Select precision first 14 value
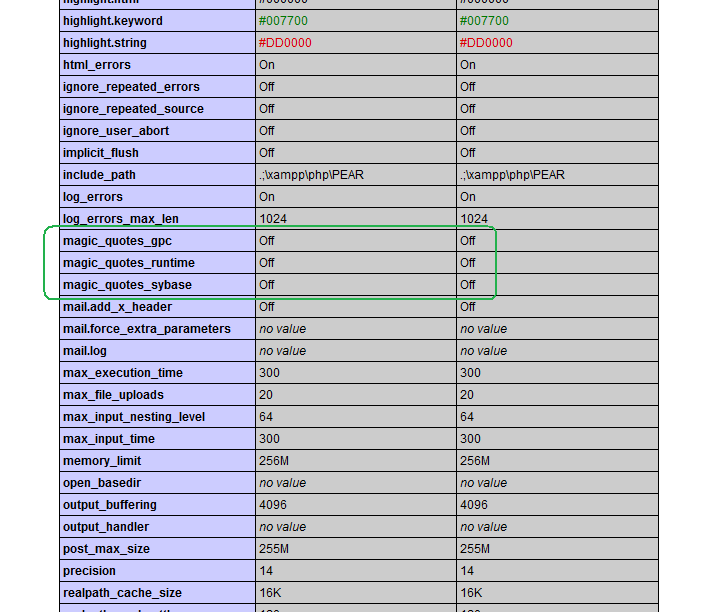 tap(266, 571)
